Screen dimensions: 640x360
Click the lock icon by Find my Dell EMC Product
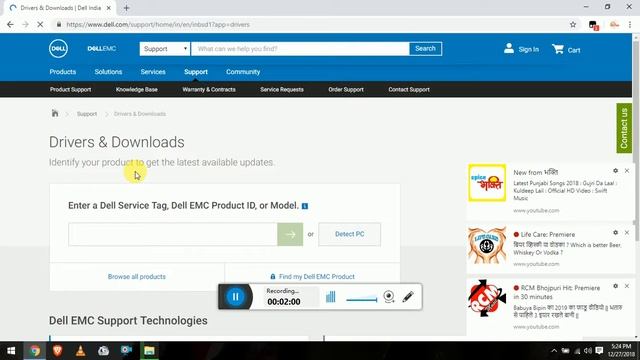(x=273, y=277)
